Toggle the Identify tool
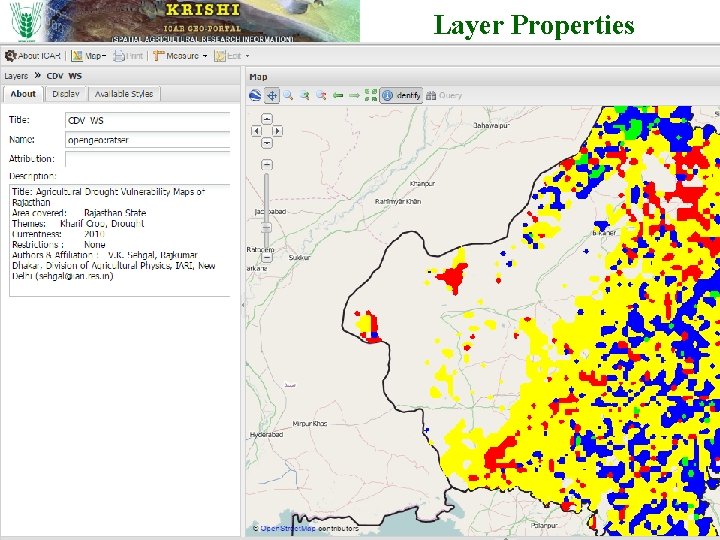720x540 pixels. click(x=401, y=95)
